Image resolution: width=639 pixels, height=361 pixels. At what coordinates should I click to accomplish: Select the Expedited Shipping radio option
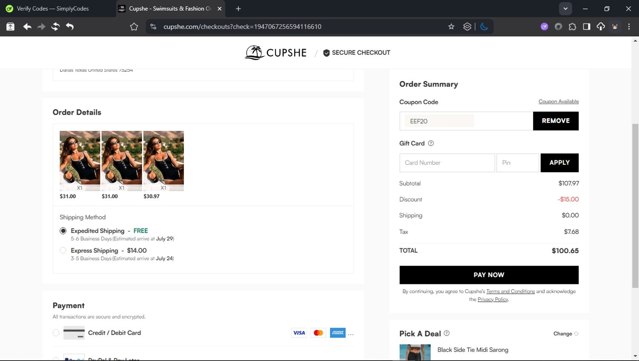pos(63,231)
